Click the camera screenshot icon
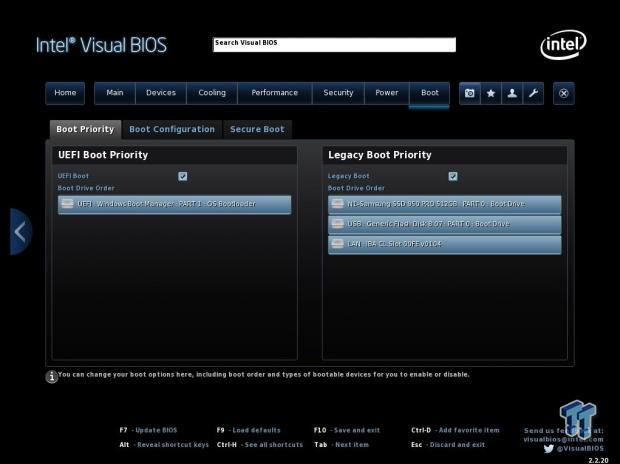The image size is (620, 464). pyautogui.click(x=470, y=93)
